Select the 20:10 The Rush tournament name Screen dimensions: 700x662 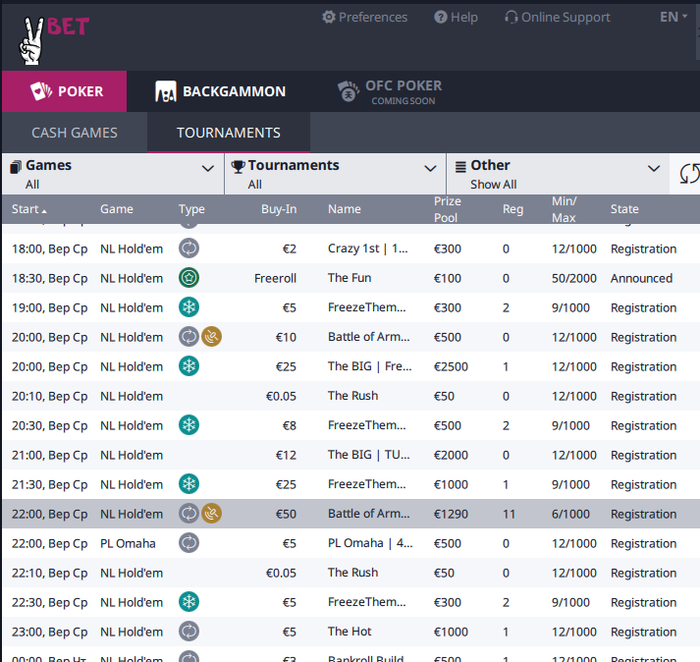tap(353, 396)
